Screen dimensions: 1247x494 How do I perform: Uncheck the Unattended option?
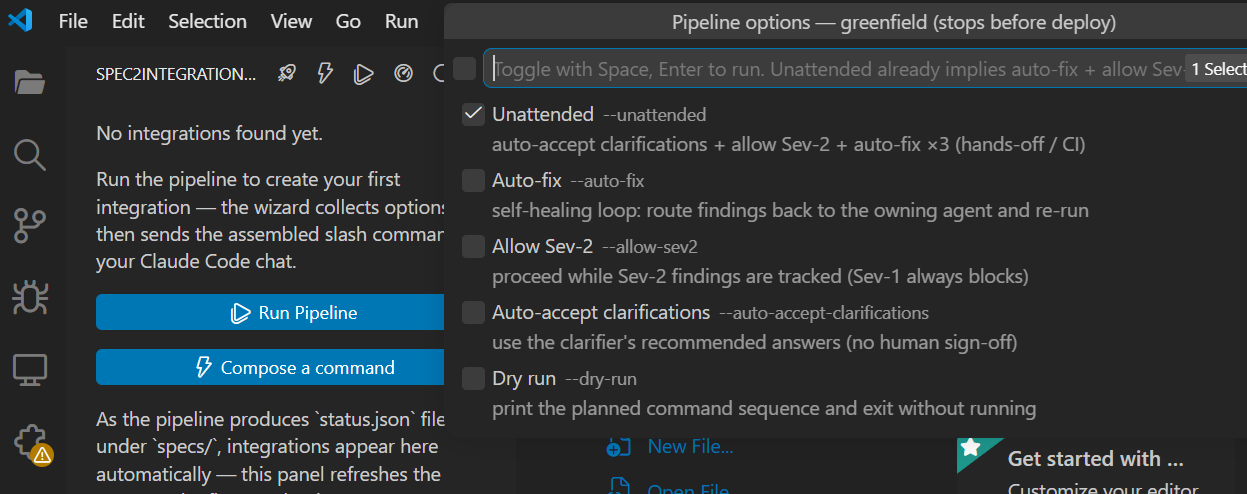coord(474,114)
